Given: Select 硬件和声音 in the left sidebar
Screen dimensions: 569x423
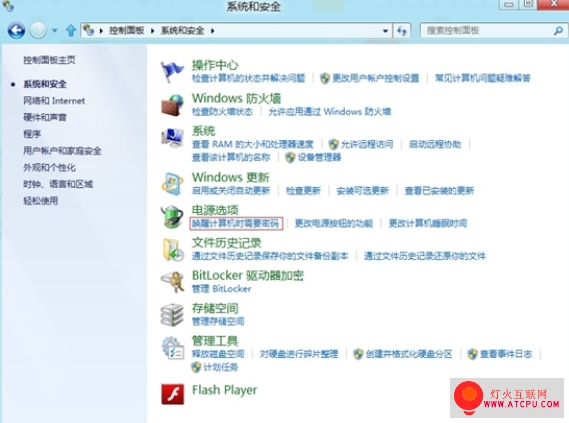Looking at the screenshot, I should pos(45,117).
